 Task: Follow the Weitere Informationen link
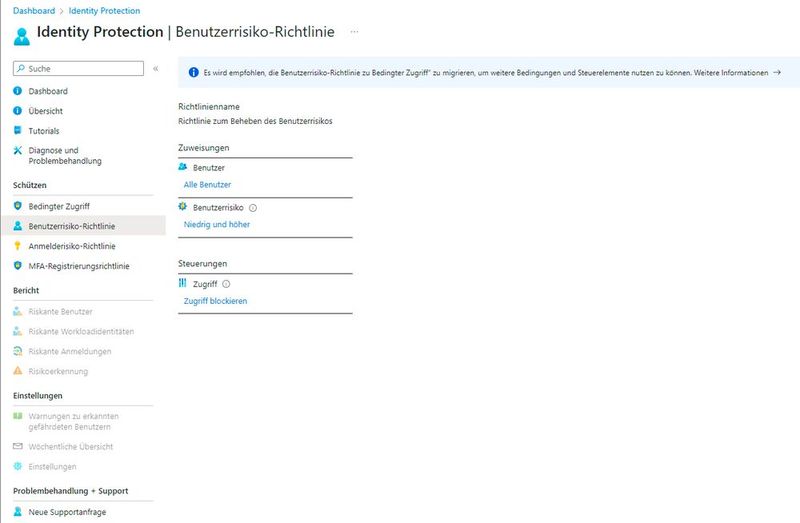(731, 72)
